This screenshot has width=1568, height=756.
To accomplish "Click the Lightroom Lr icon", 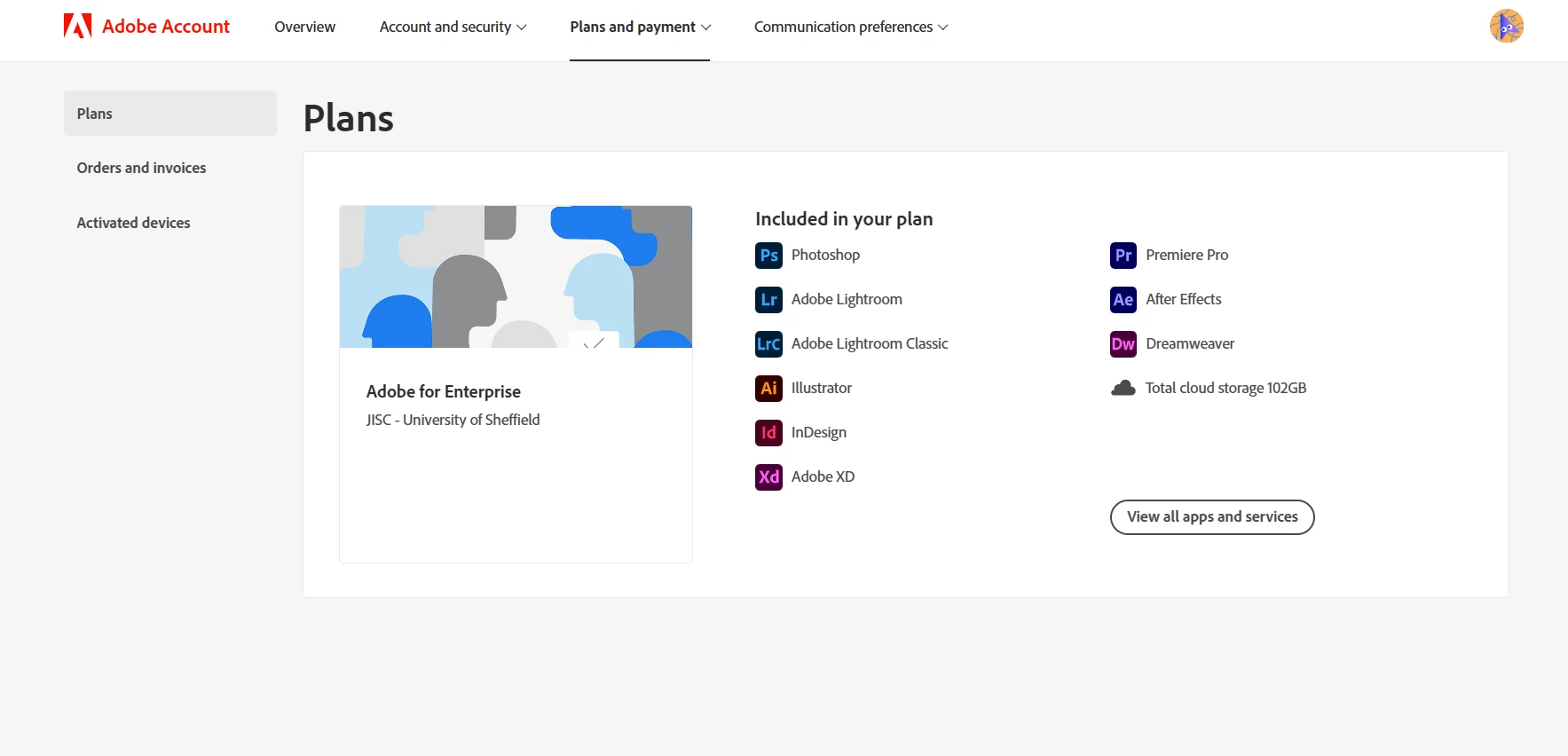I will click(768, 300).
